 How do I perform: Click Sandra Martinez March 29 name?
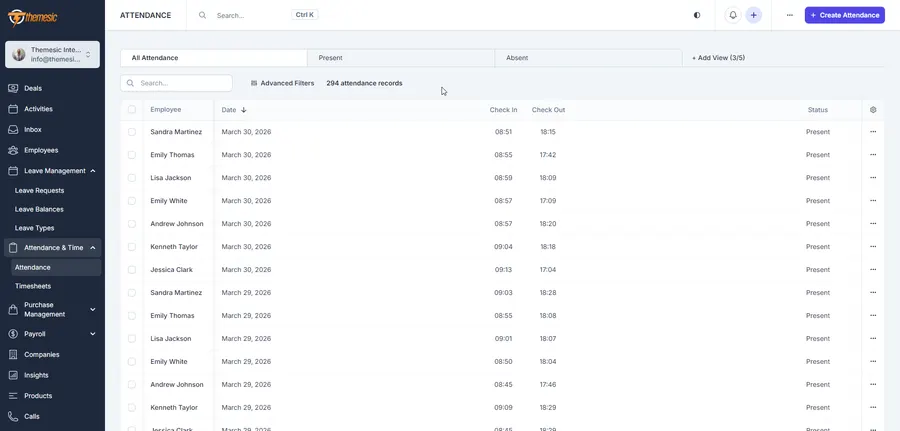point(176,293)
